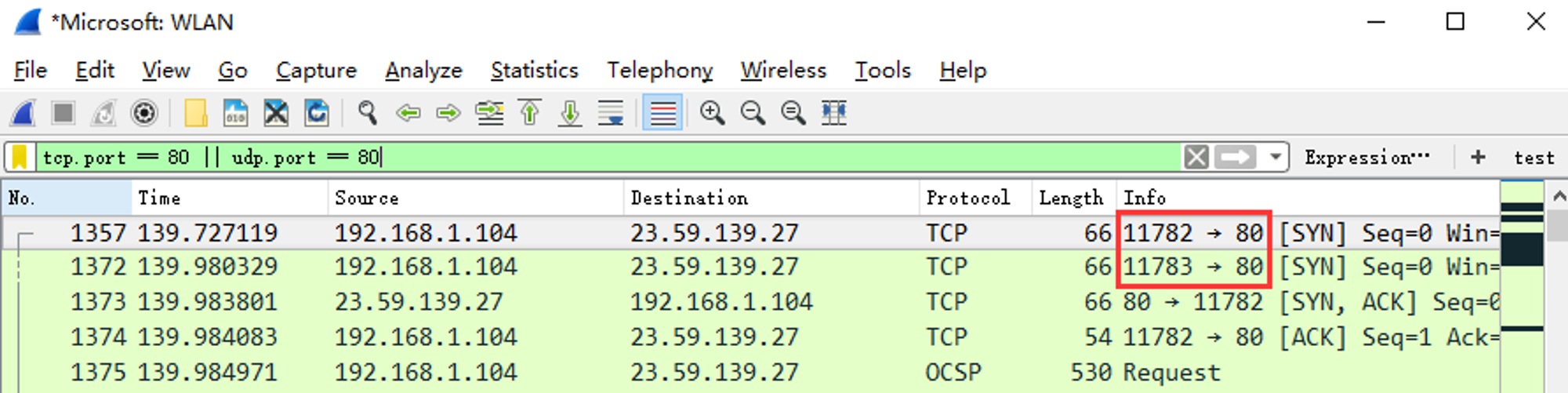Expand the display filter history dropdown
This screenshot has height=393, width=1568.
tap(1276, 157)
